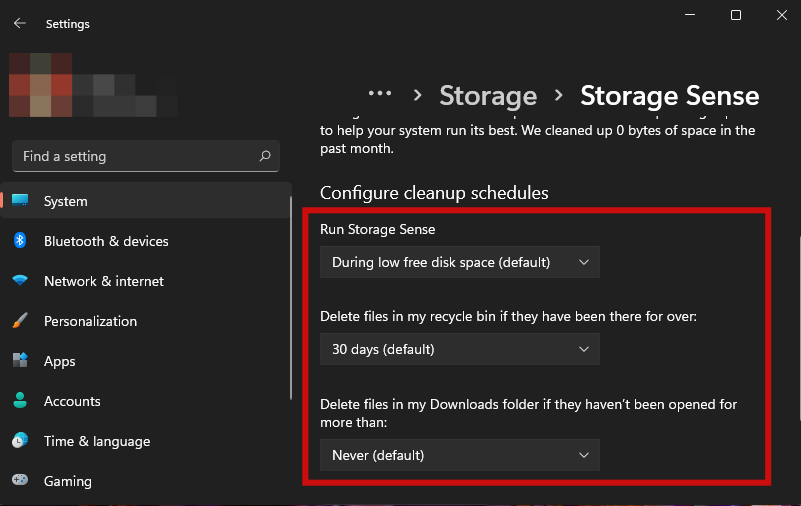Go back using the back arrow
The width and height of the screenshot is (801, 506).
20,23
